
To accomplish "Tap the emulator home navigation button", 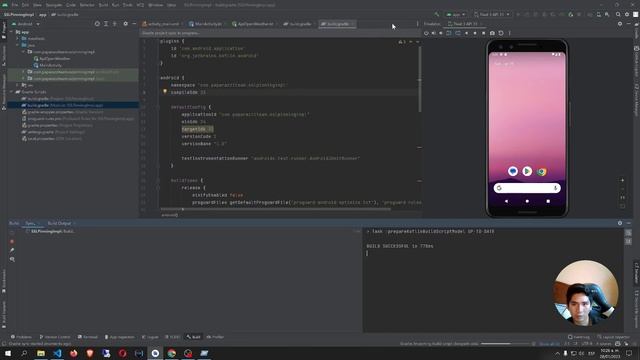I will tap(527, 201).
